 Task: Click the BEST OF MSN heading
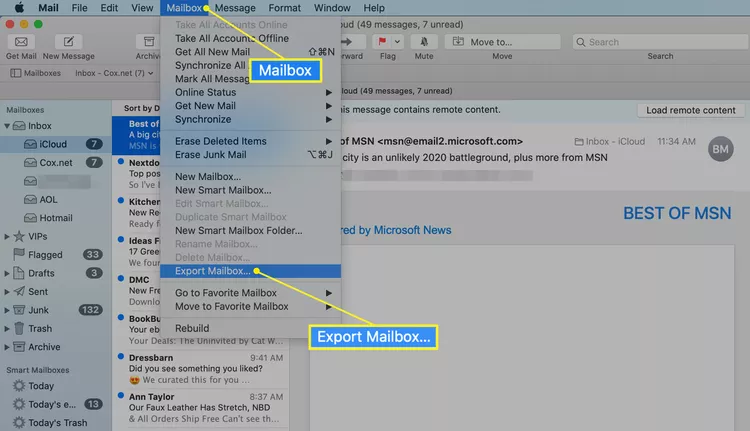tap(677, 213)
